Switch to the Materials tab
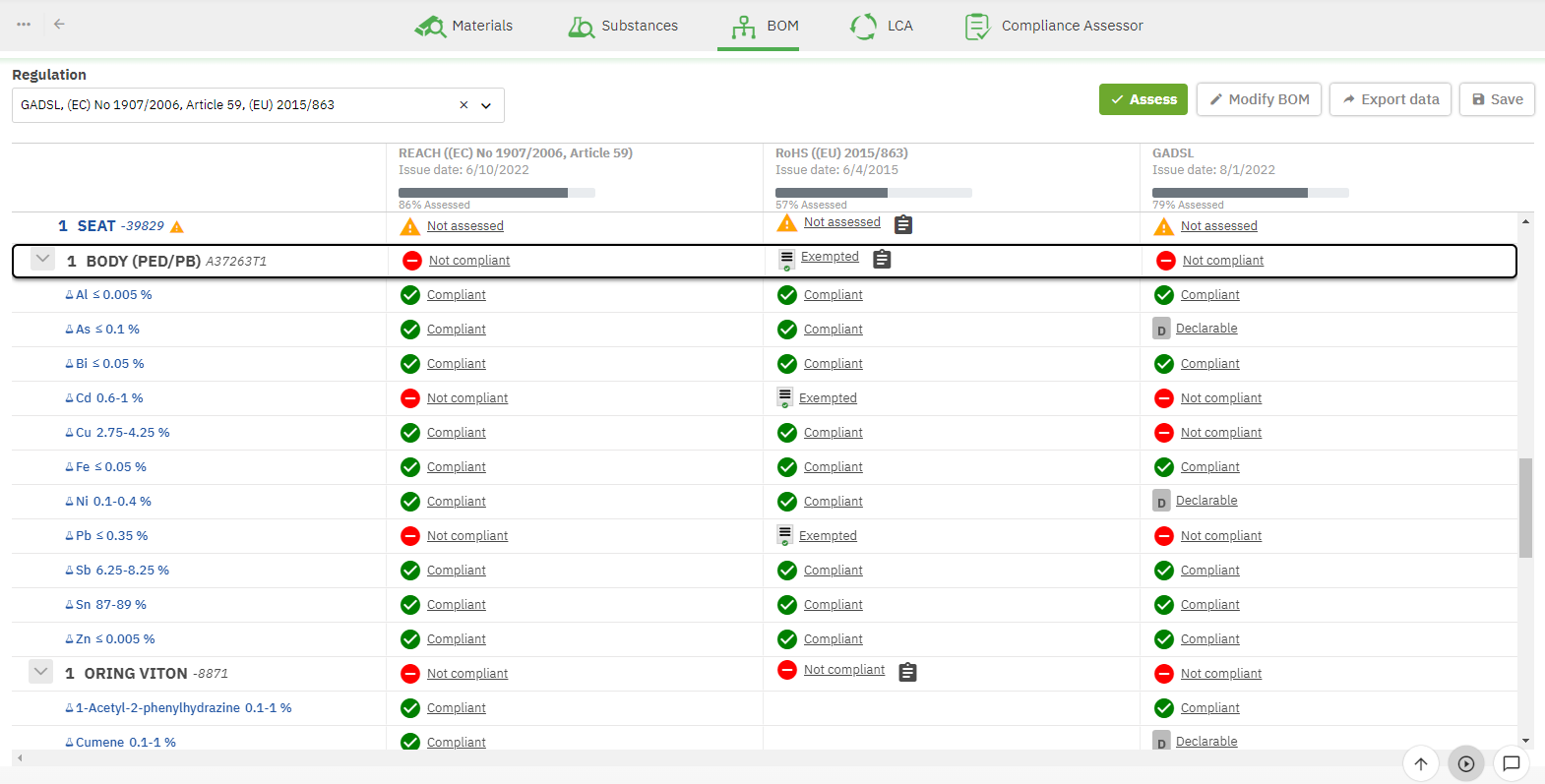The height and width of the screenshot is (784, 1545). pyautogui.click(x=463, y=26)
